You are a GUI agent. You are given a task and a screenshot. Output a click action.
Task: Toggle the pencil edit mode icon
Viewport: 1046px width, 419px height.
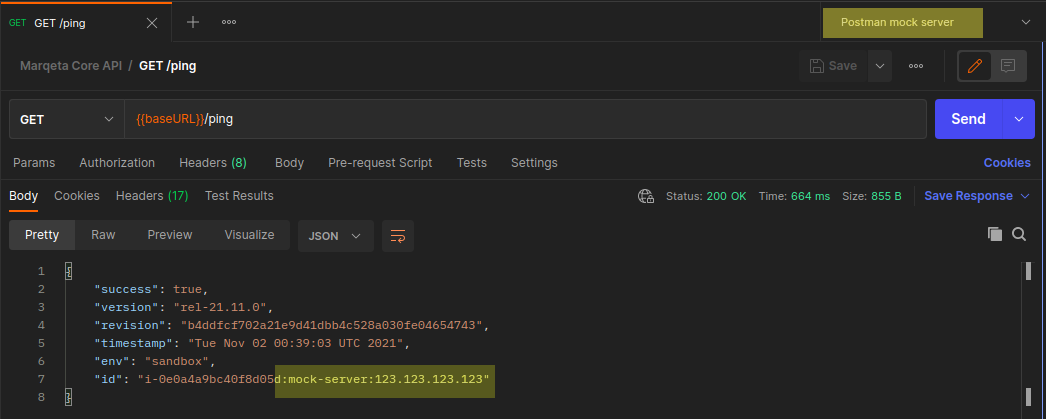click(975, 66)
